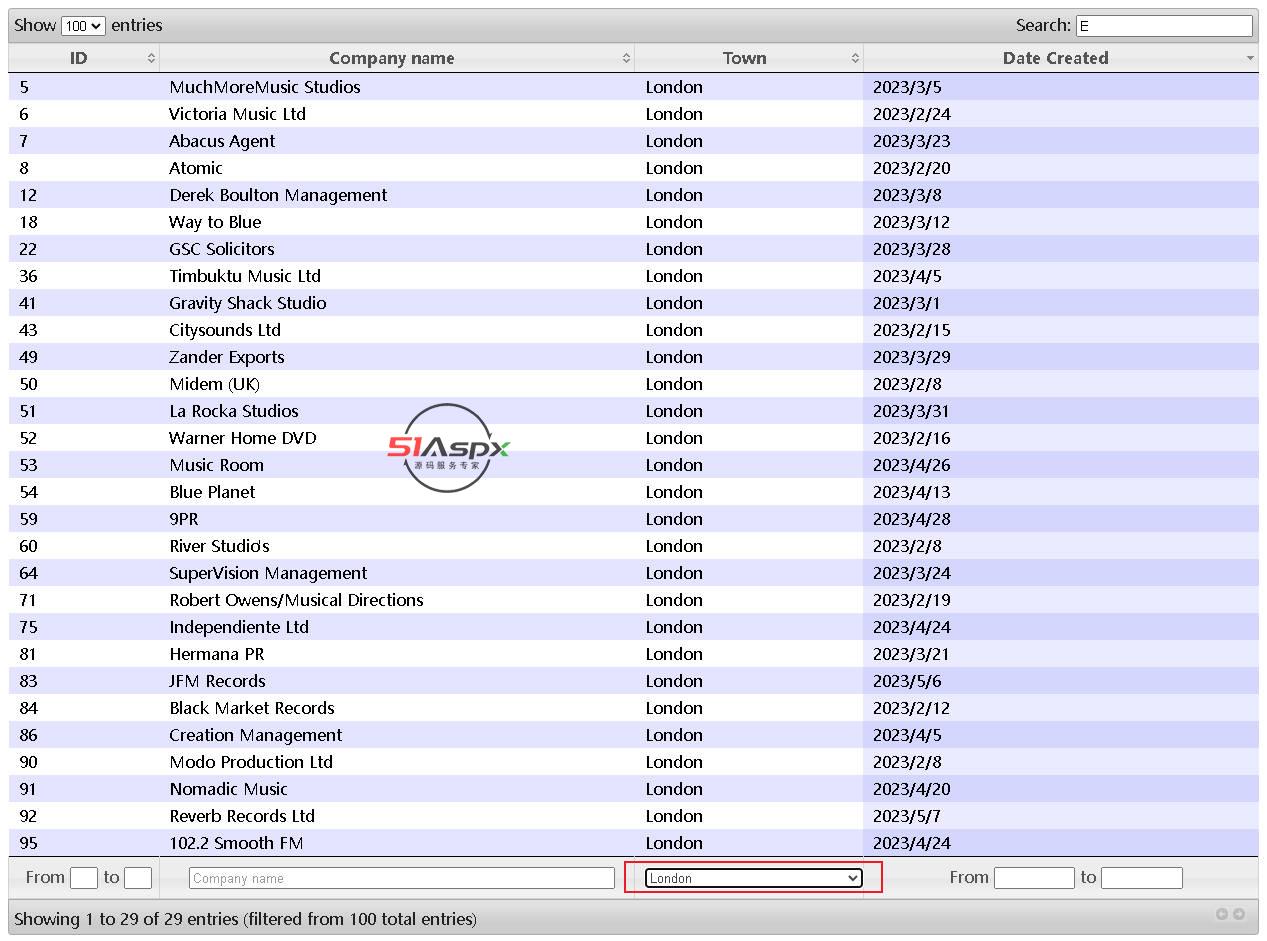Click the Company name column sort arrows
1267x941 pixels.
(626, 58)
